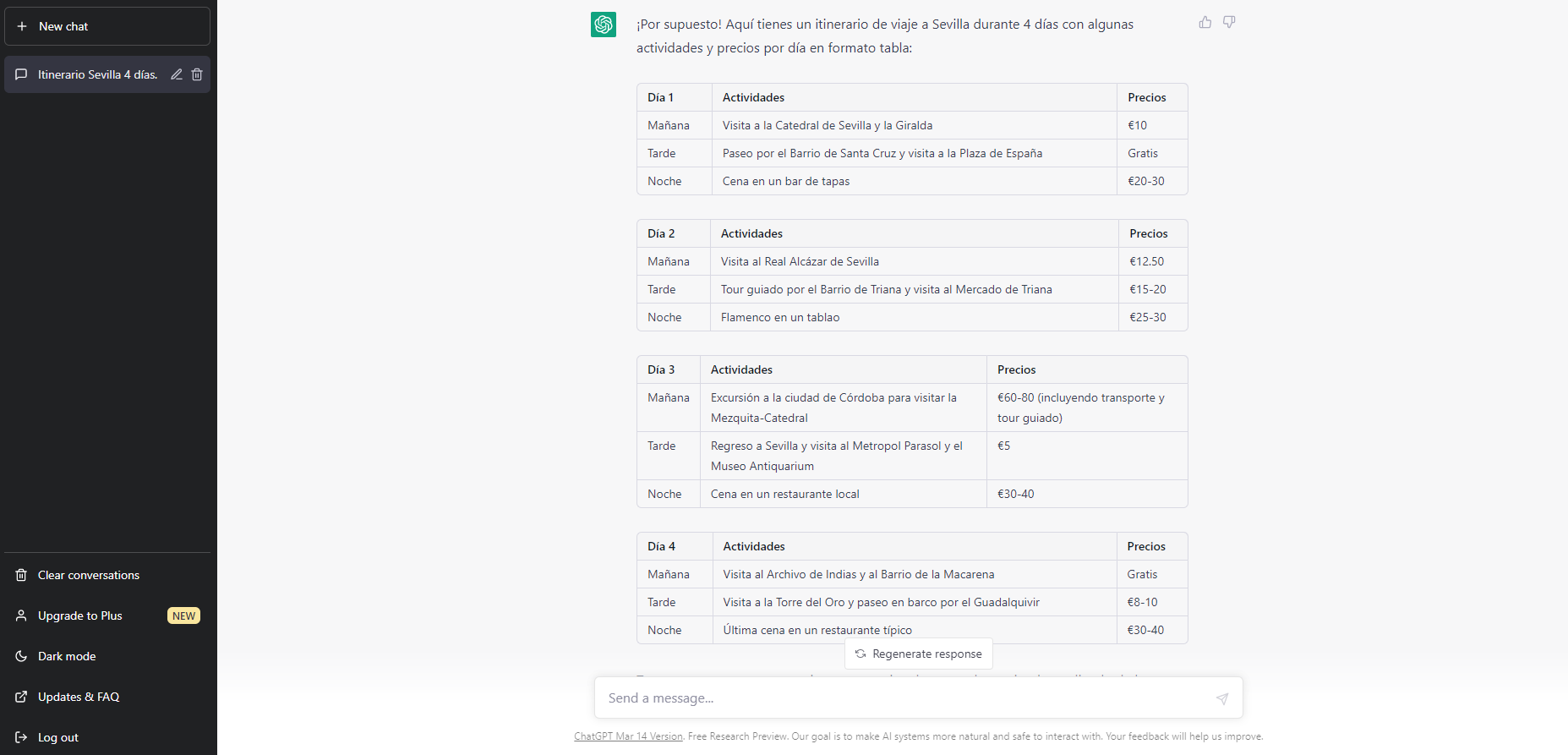Image resolution: width=1568 pixels, height=755 pixels.
Task: Click Cena en un restaurante local cell
Action: (844, 494)
